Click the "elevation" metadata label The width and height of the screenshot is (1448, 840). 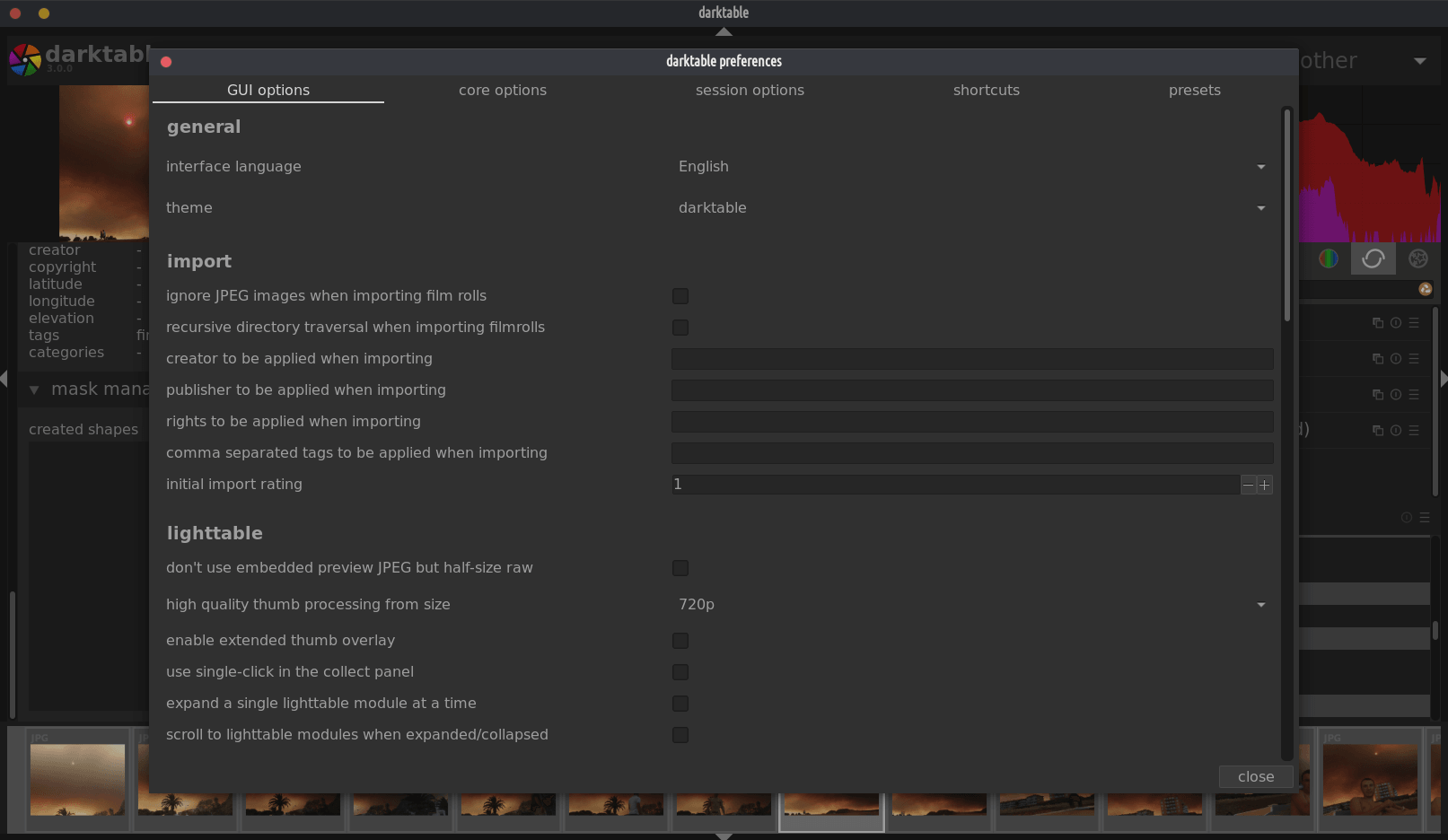(61, 319)
